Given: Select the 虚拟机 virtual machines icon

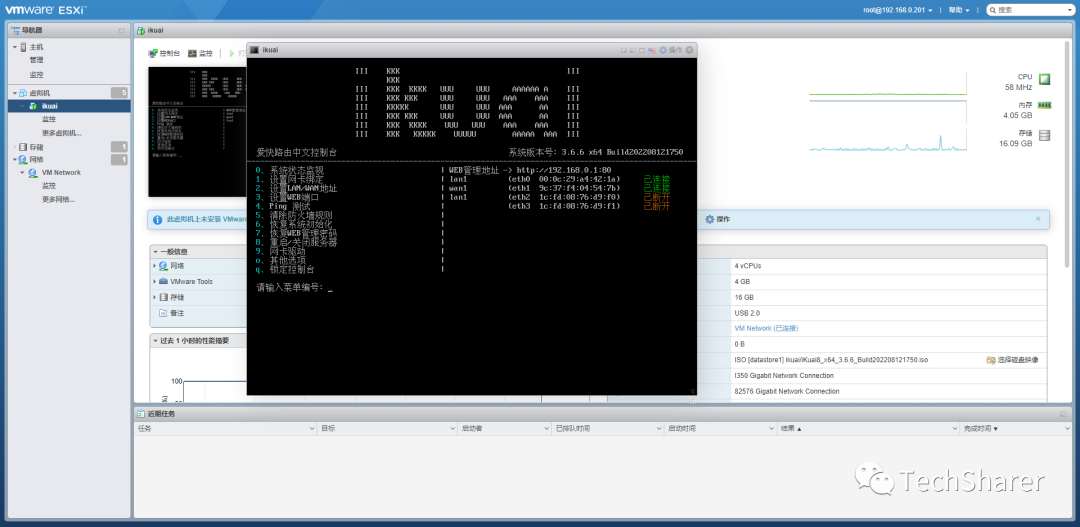Looking at the screenshot, I should pos(23,93).
